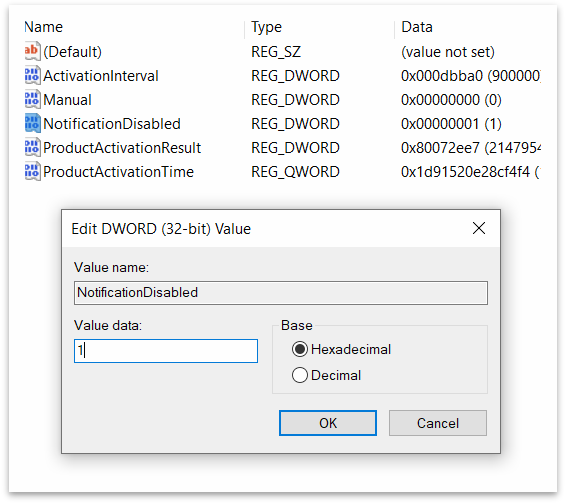Image resolution: width=566 pixels, height=504 pixels.
Task: Select the ProductActivationTime QWORD icon
Action: pos(32,171)
